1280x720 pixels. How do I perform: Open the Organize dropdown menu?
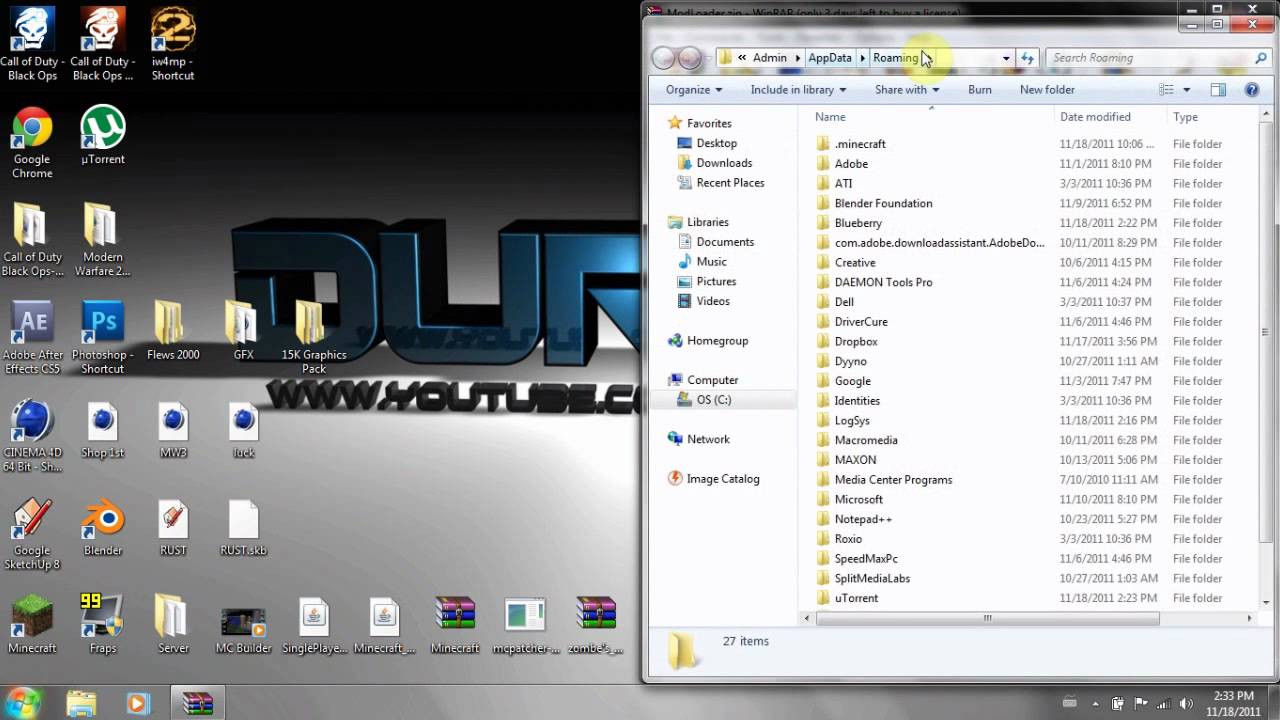(694, 90)
